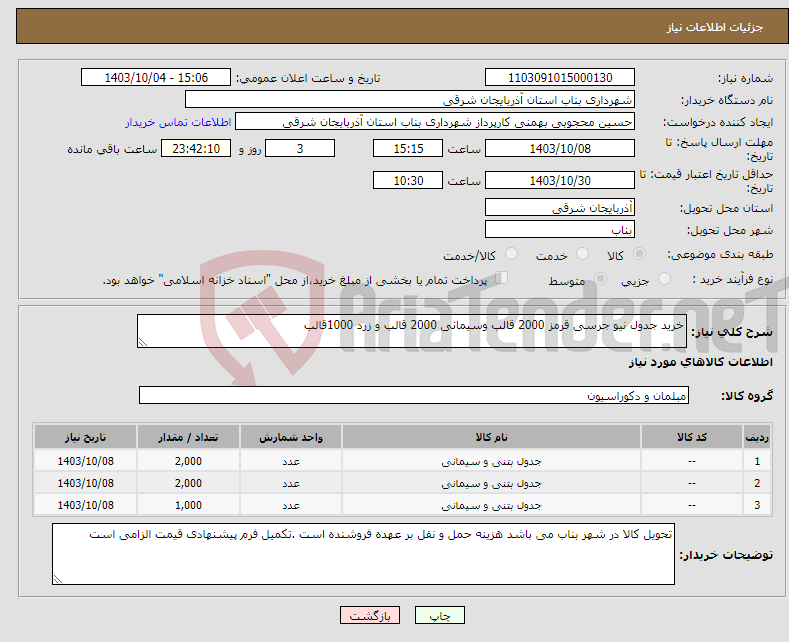Click the چاپ (print) button

440,615
